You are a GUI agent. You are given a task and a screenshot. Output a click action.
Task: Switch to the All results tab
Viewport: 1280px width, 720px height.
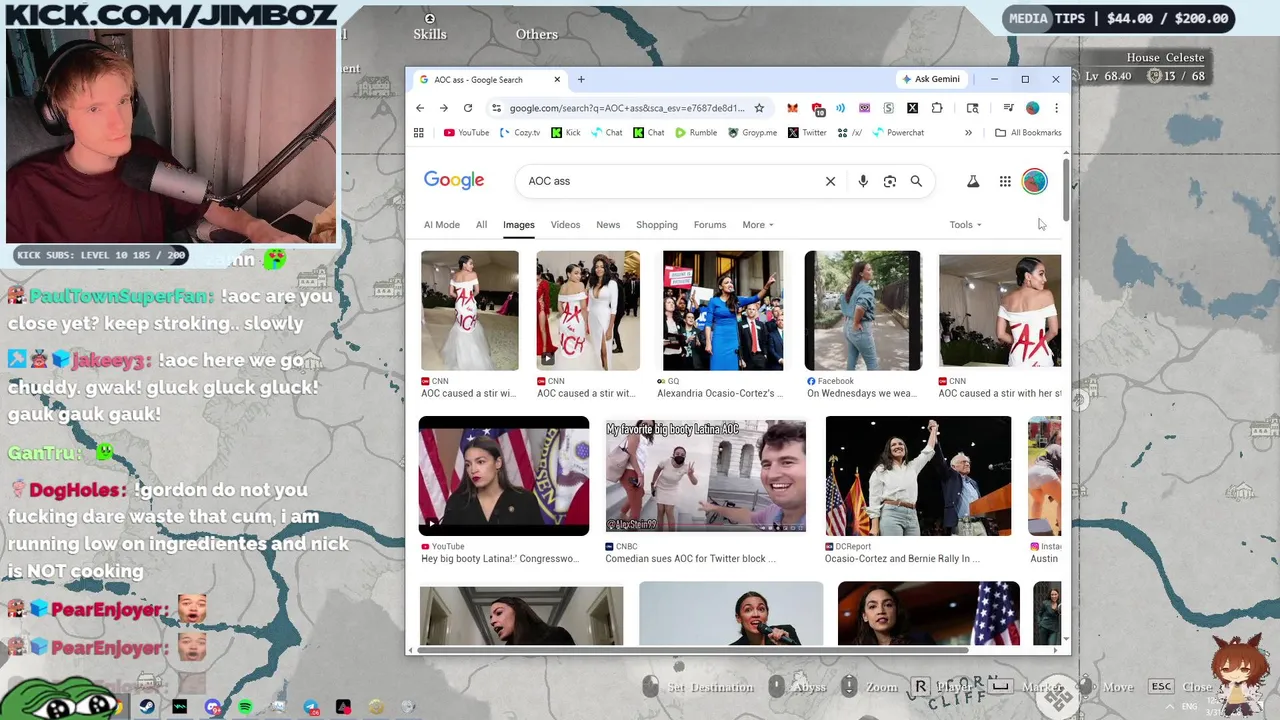[x=481, y=225]
